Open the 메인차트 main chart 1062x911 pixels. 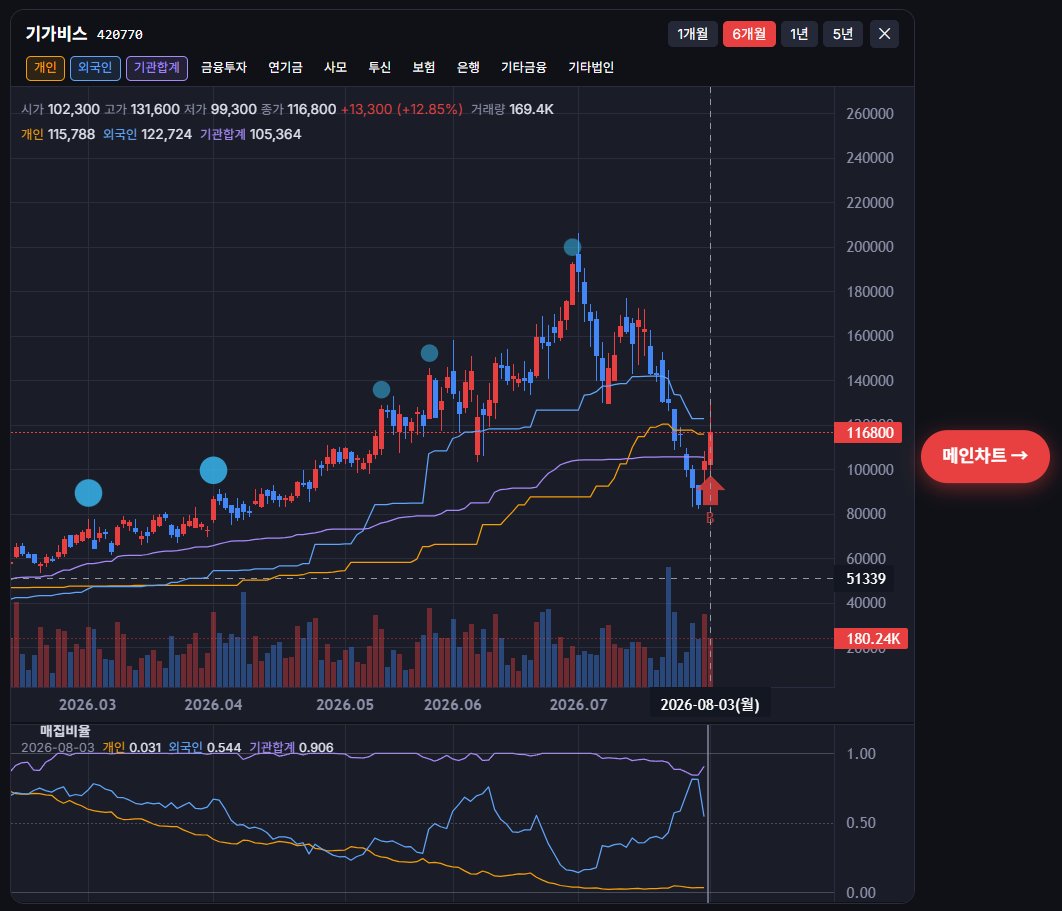pos(985,456)
